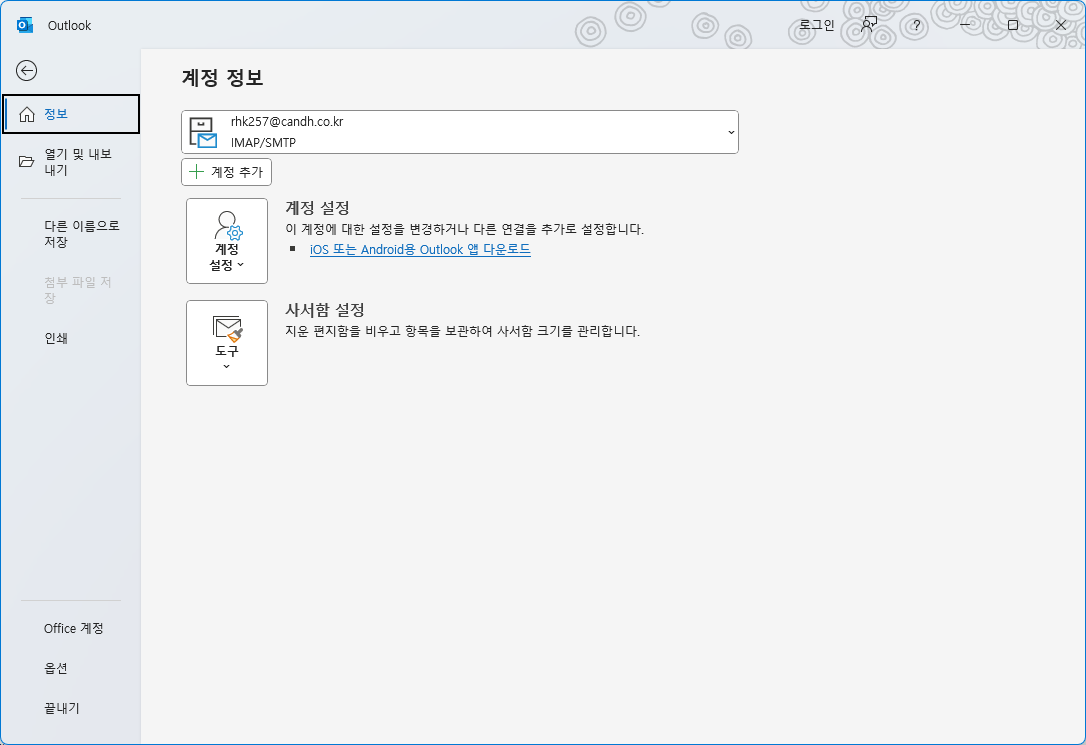The image size is (1086, 745).
Task: Open help via question mark icon
Action: click(x=916, y=26)
